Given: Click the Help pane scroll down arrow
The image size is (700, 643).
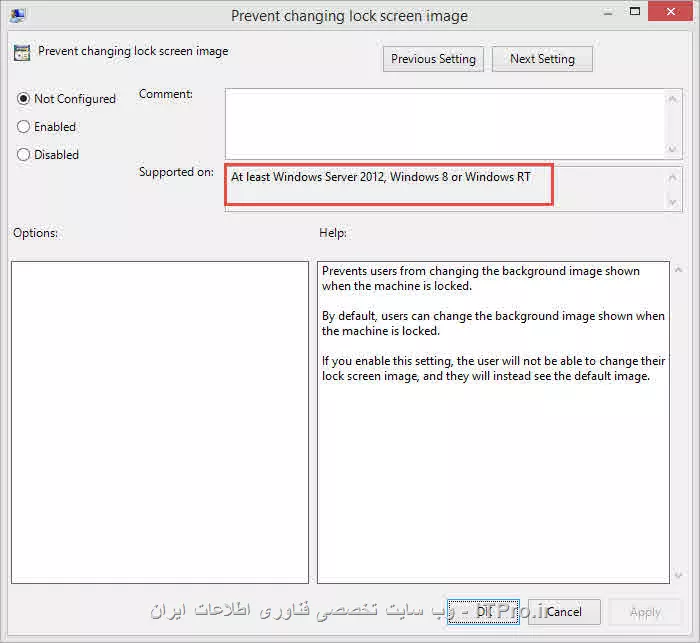Looking at the screenshot, I should pyautogui.click(x=678, y=575).
